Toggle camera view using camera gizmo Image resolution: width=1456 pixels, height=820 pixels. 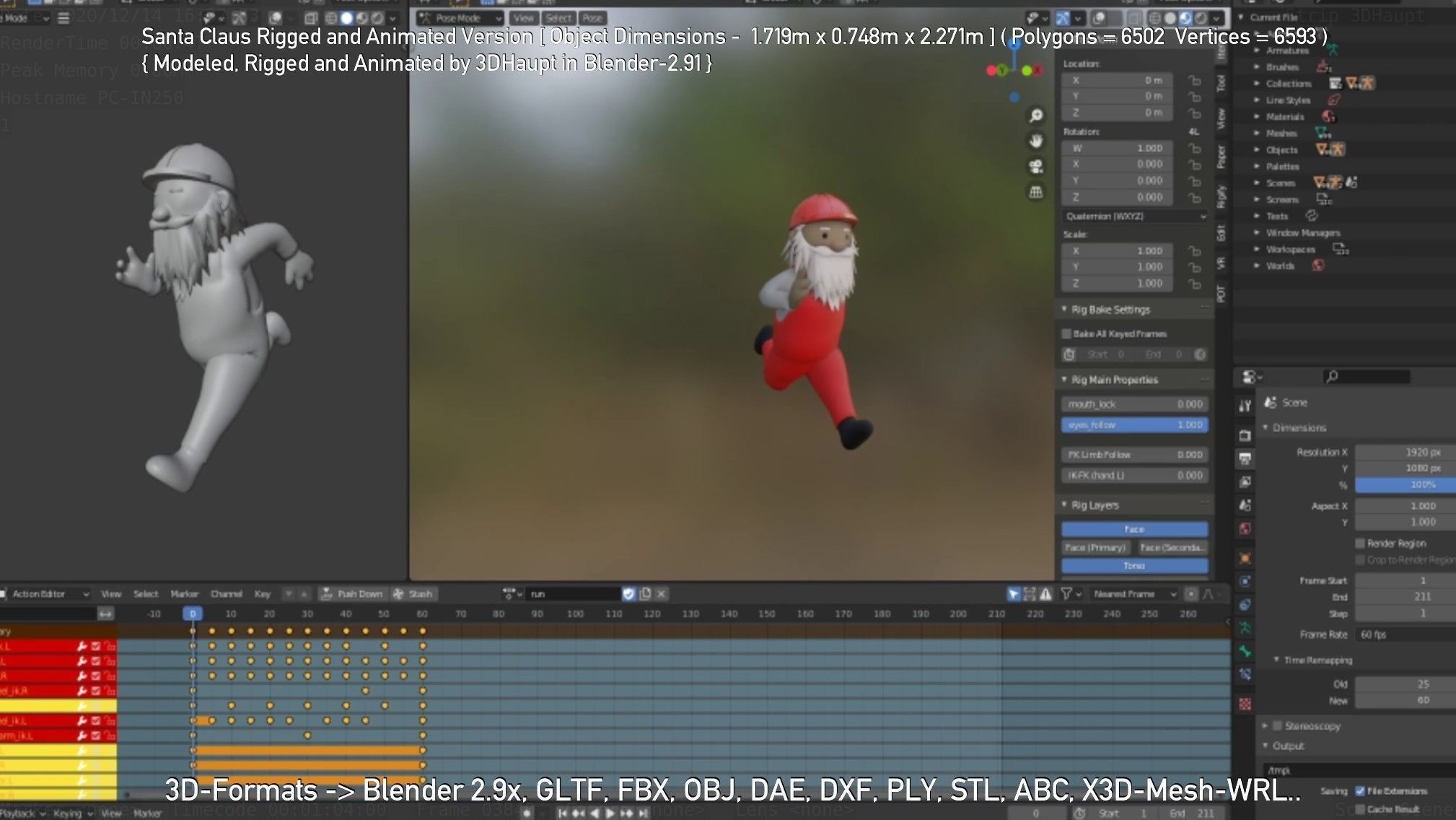(1036, 167)
